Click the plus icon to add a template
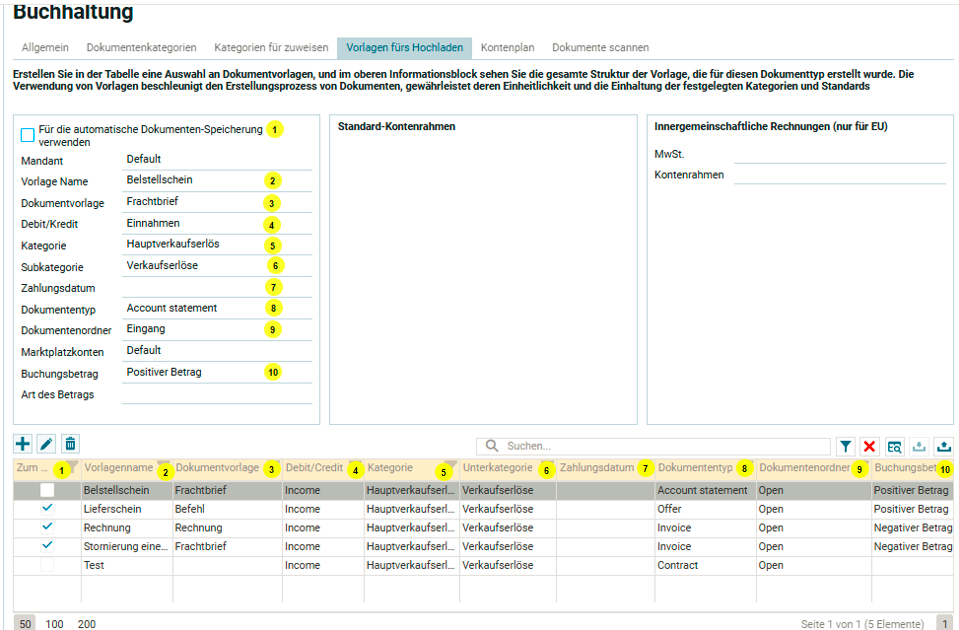 [x=23, y=444]
